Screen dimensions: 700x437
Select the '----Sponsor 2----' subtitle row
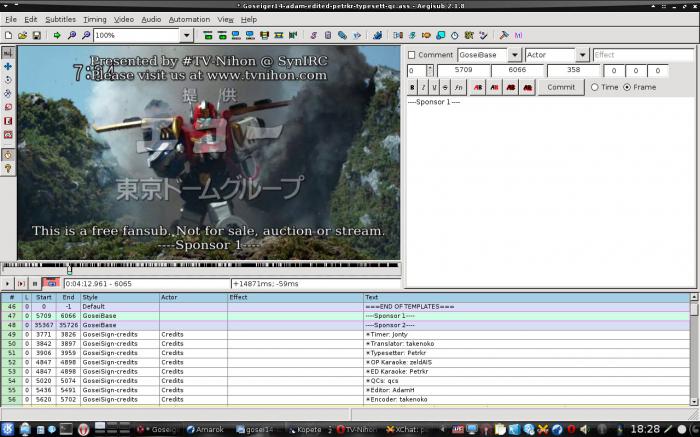(x=345, y=325)
